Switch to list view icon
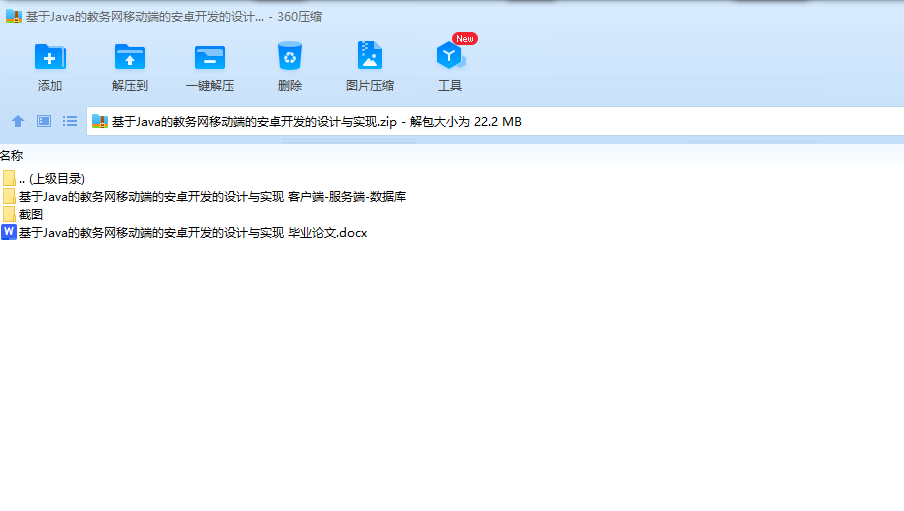 click(x=70, y=121)
